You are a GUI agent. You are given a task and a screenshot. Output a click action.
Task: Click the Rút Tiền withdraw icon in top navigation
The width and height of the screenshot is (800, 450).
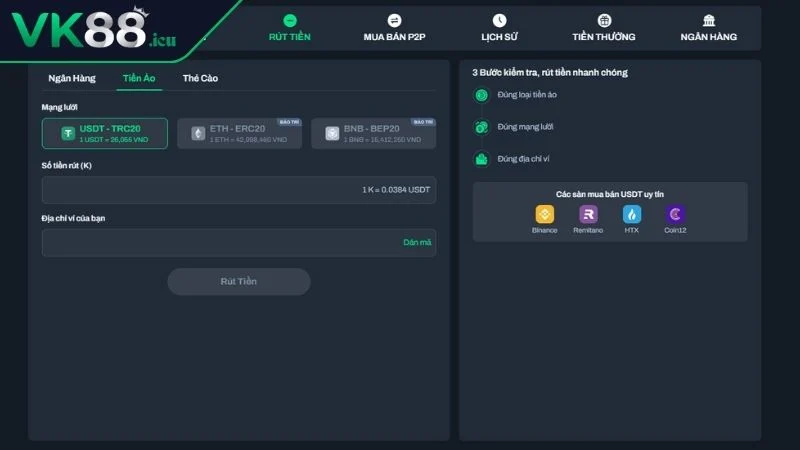click(x=290, y=20)
